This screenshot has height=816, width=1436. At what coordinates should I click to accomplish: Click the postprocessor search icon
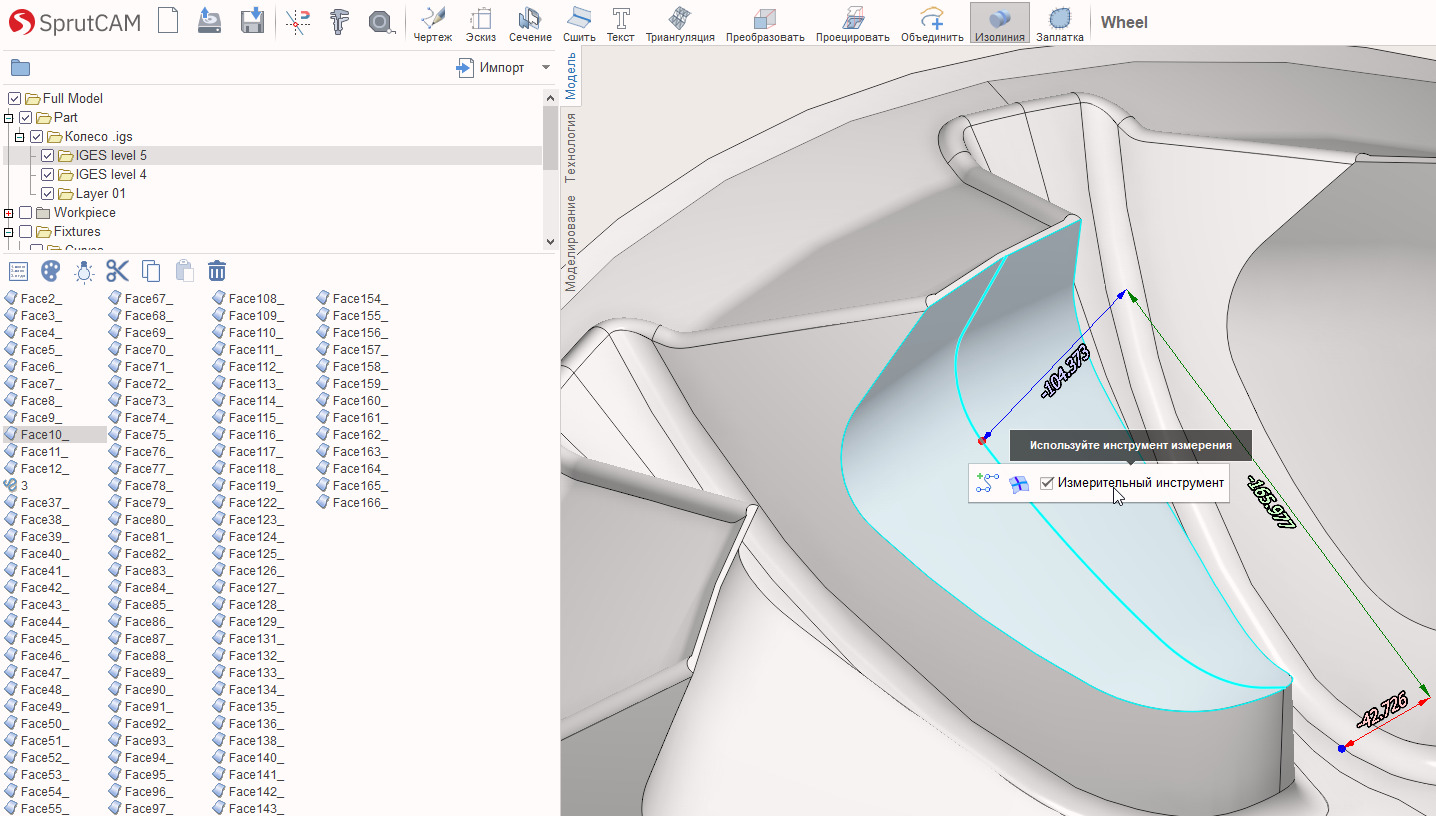tap(381, 21)
